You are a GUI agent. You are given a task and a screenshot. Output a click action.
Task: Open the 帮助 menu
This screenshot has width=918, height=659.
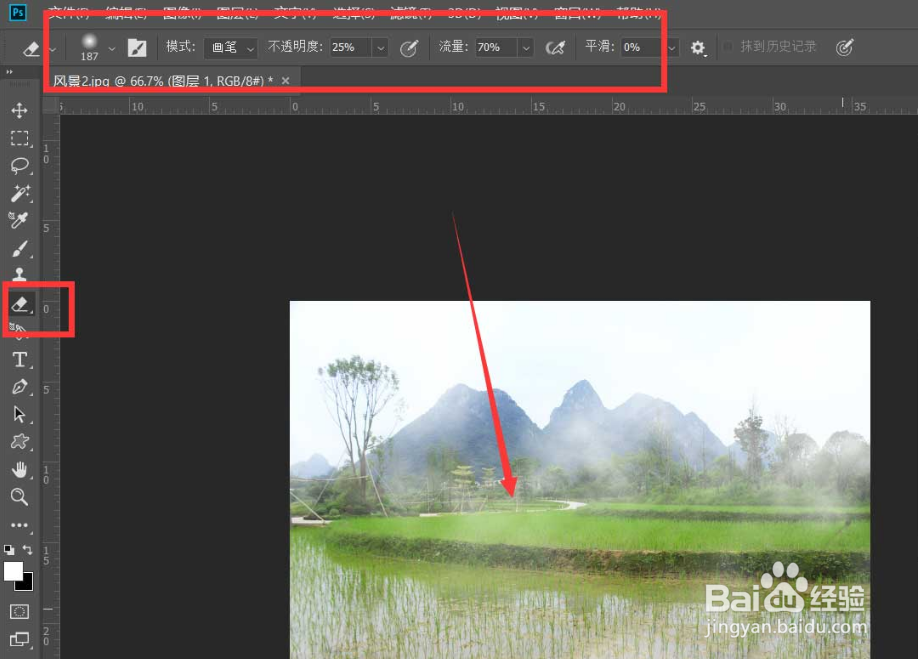pos(639,13)
